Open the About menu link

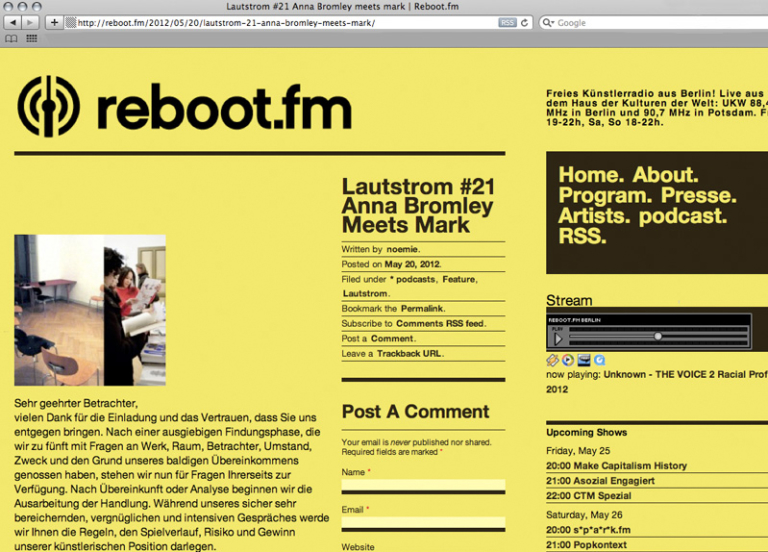pyautogui.click(x=665, y=175)
